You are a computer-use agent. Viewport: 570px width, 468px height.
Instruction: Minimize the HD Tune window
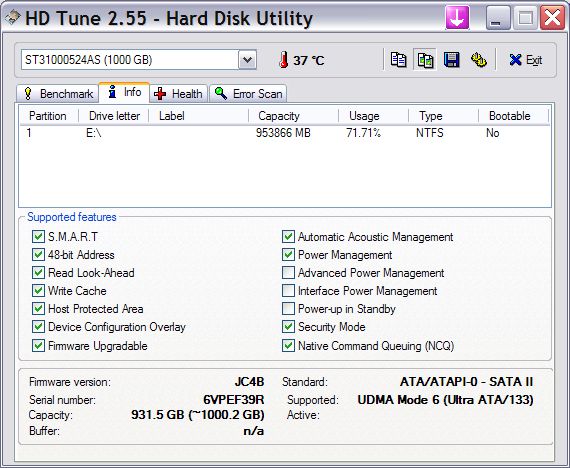coord(498,18)
